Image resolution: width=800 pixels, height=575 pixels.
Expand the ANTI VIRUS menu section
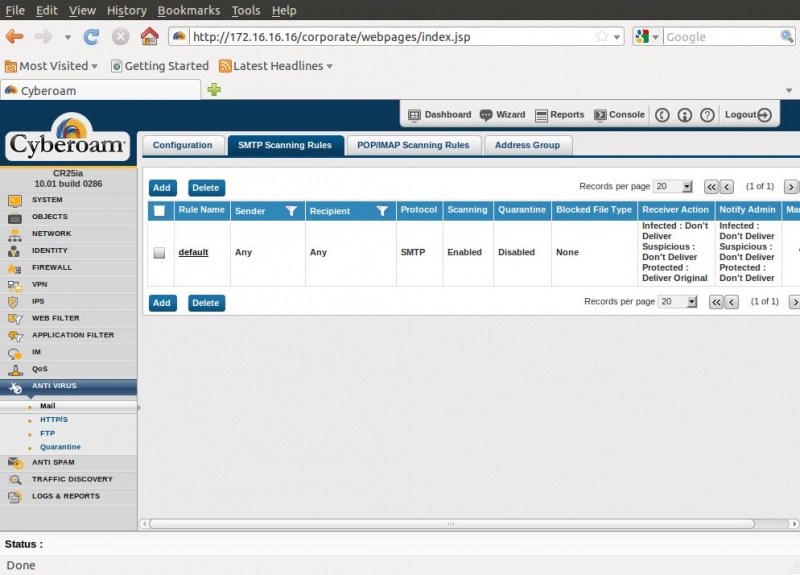[x=68, y=387]
